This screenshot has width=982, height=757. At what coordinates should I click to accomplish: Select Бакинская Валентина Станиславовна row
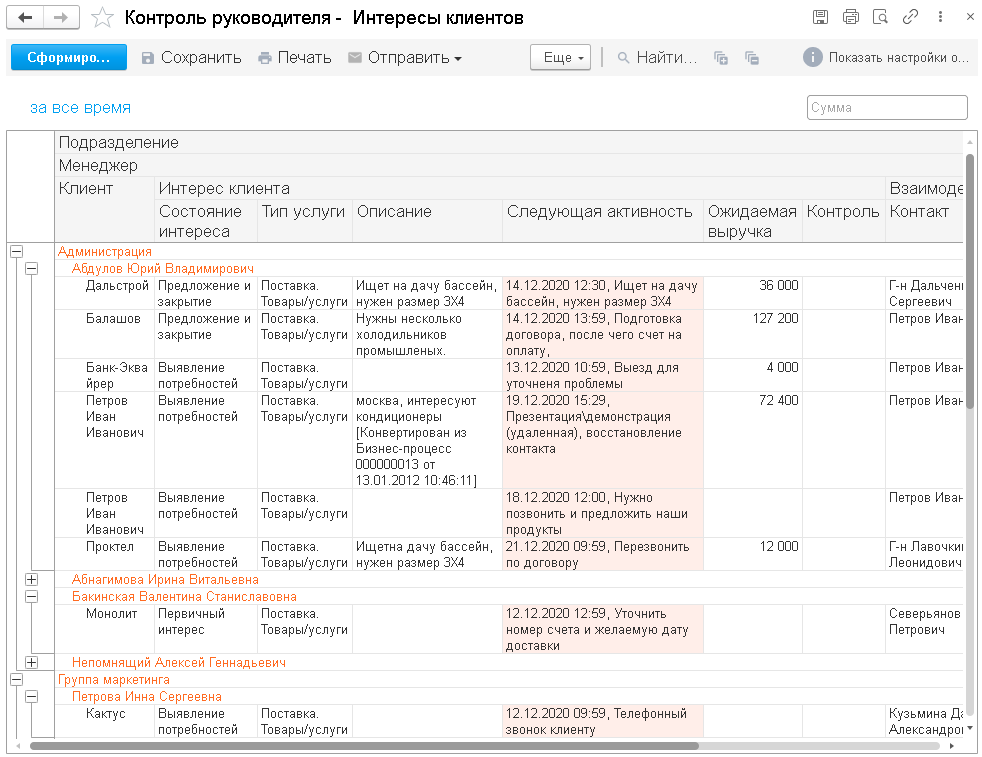[x=509, y=597]
